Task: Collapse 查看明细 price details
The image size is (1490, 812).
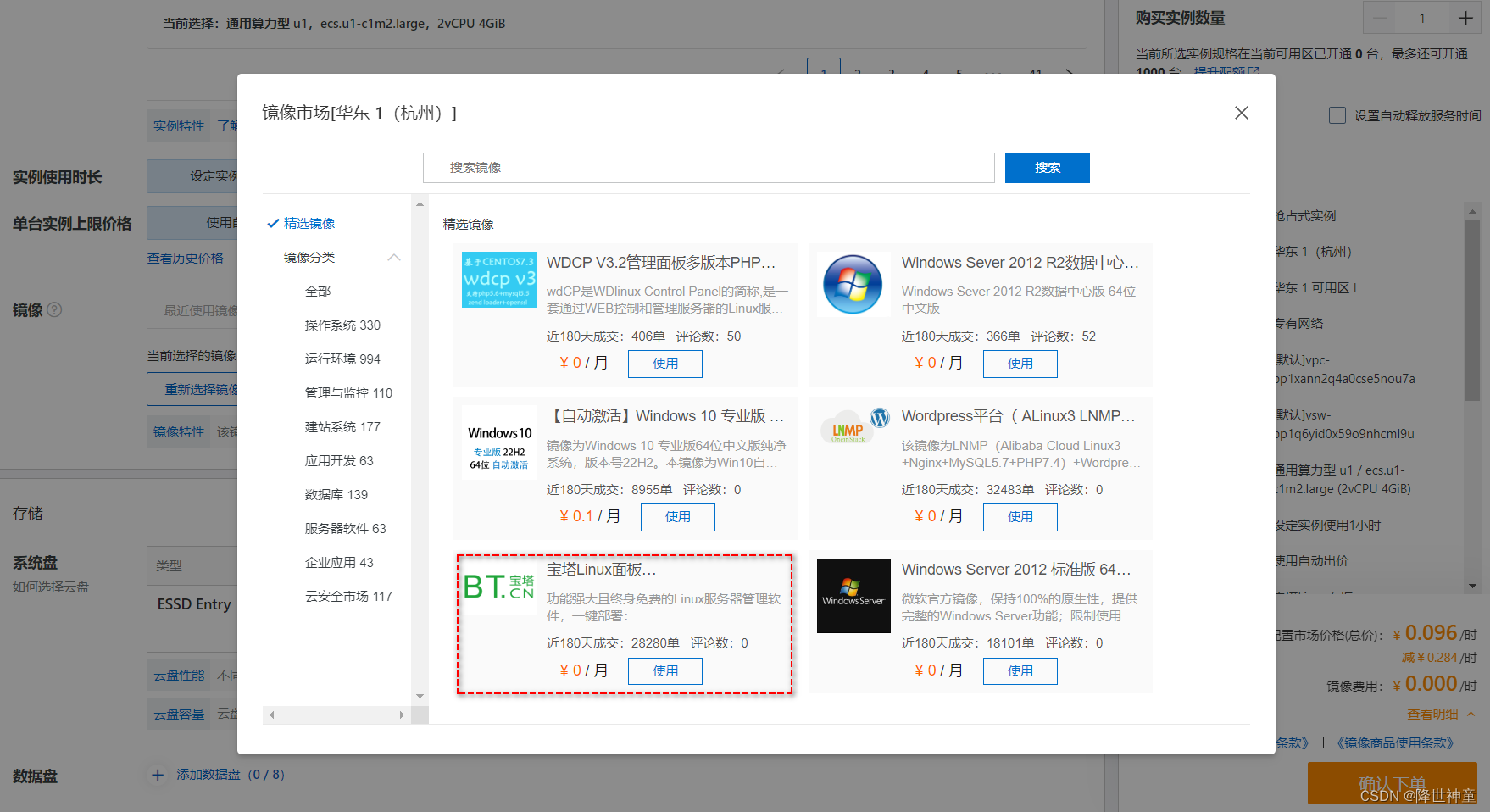Action: click(1442, 714)
